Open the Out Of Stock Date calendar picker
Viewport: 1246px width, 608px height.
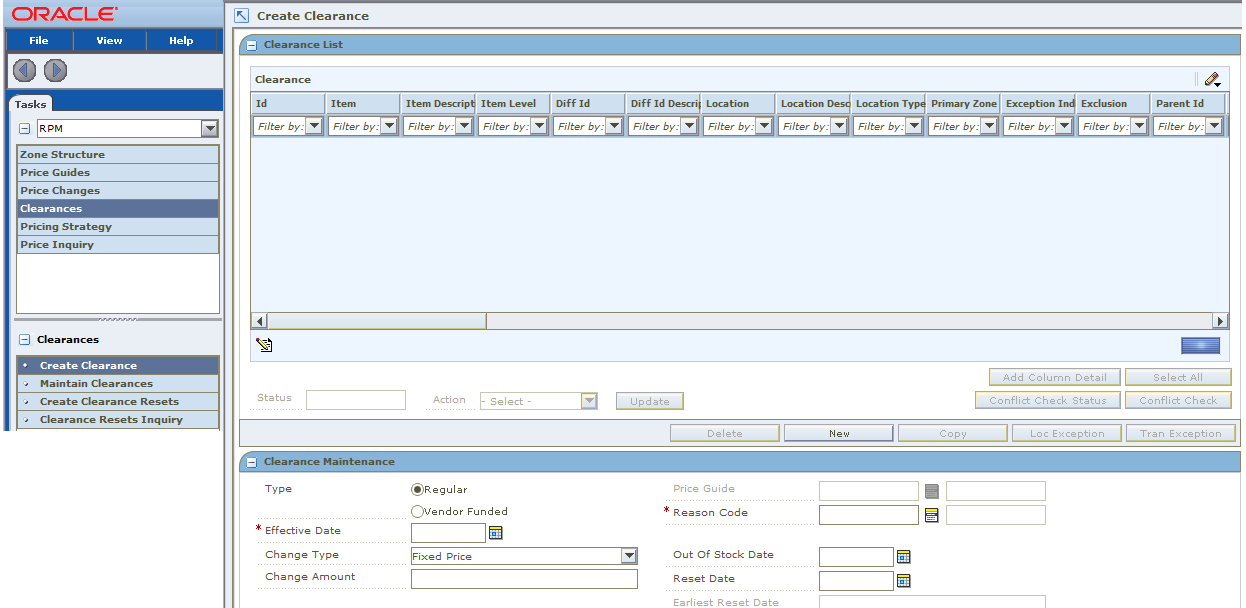coord(903,556)
